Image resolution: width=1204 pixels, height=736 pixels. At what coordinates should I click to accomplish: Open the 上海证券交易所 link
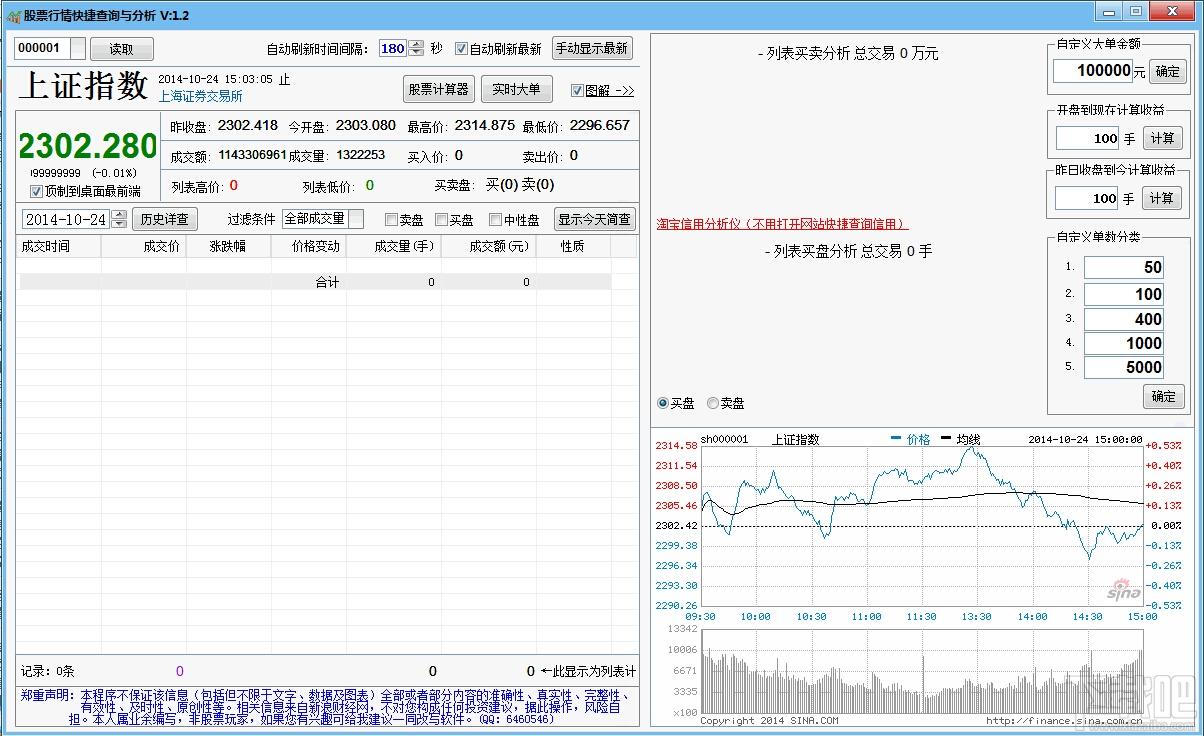200,97
